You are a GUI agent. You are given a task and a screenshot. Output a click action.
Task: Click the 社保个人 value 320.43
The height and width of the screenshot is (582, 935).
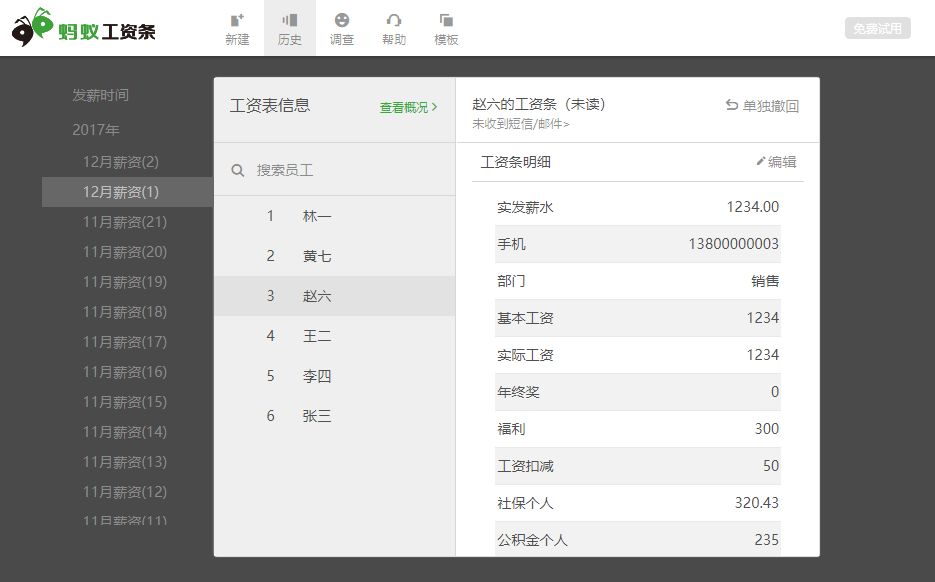(x=757, y=503)
